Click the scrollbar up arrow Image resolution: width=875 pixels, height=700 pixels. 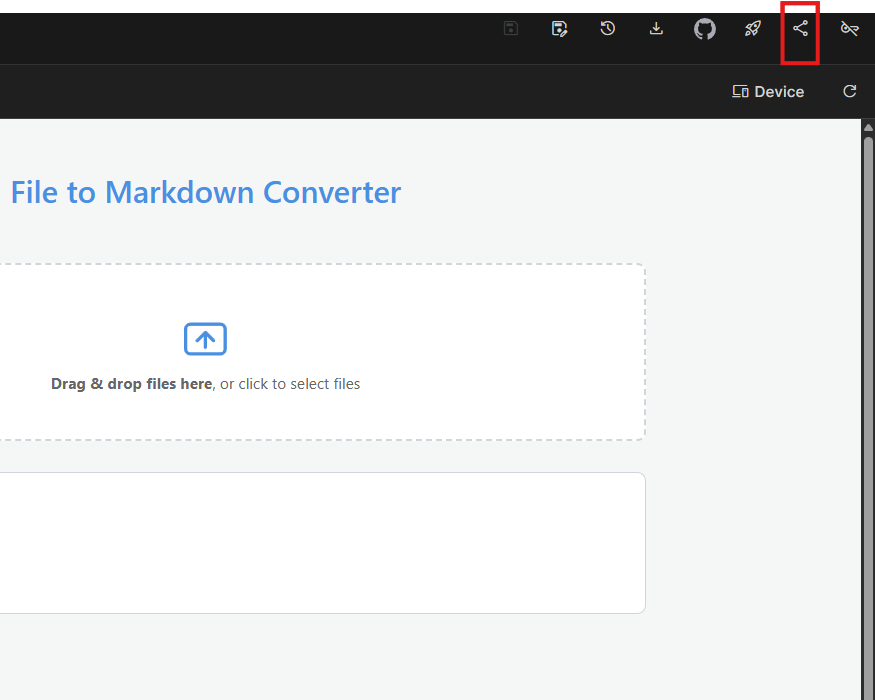[868, 127]
